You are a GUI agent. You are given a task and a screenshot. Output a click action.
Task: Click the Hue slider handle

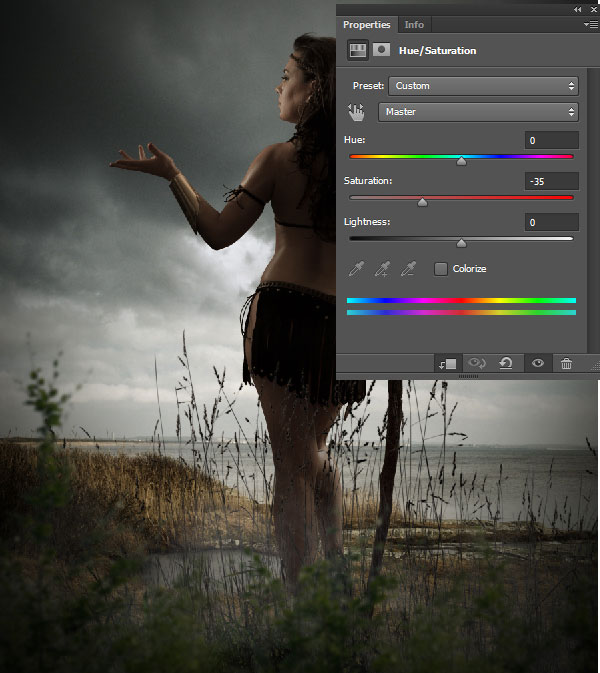[461, 161]
